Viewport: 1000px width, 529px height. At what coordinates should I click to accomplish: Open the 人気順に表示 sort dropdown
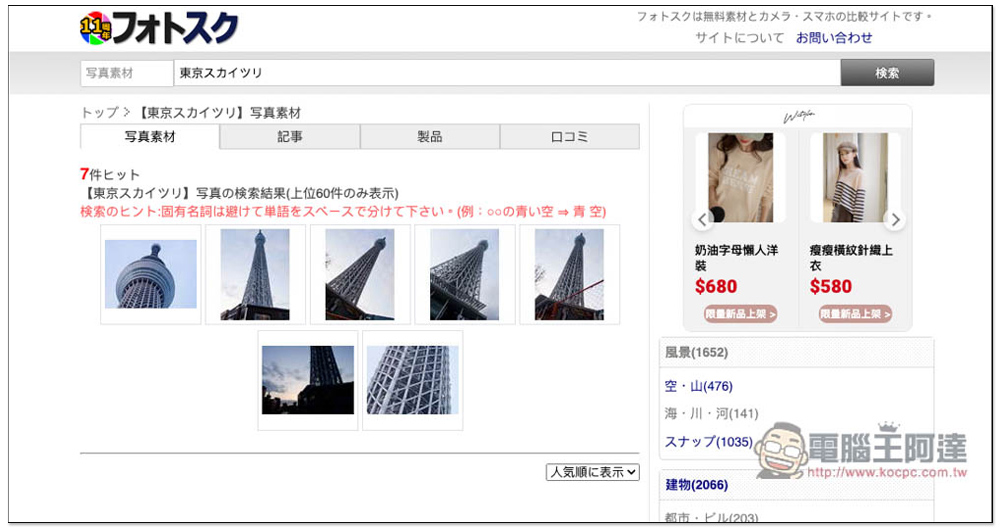click(x=592, y=472)
